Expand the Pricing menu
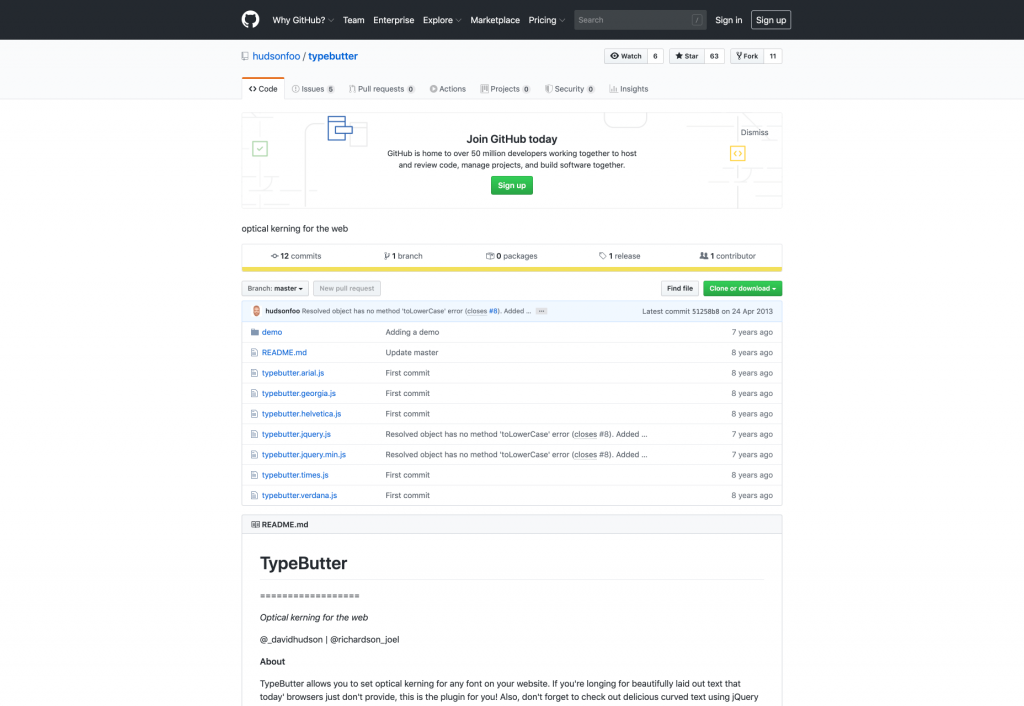1024x706 pixels. 547,20
